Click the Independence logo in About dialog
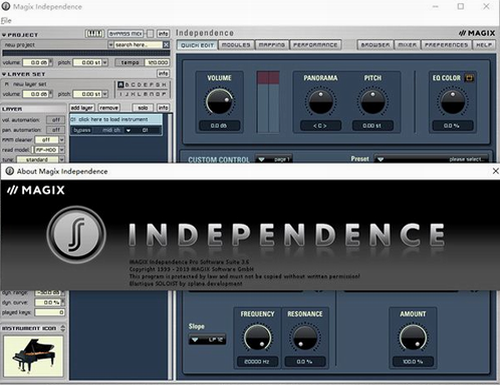 (76, 234)
